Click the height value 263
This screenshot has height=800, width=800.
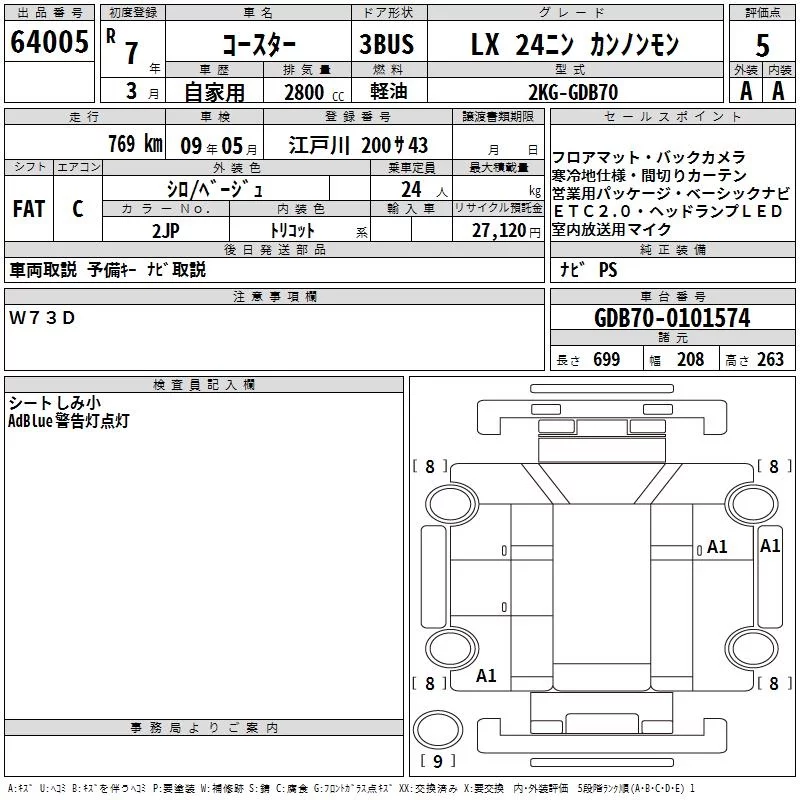pos(770,360)
